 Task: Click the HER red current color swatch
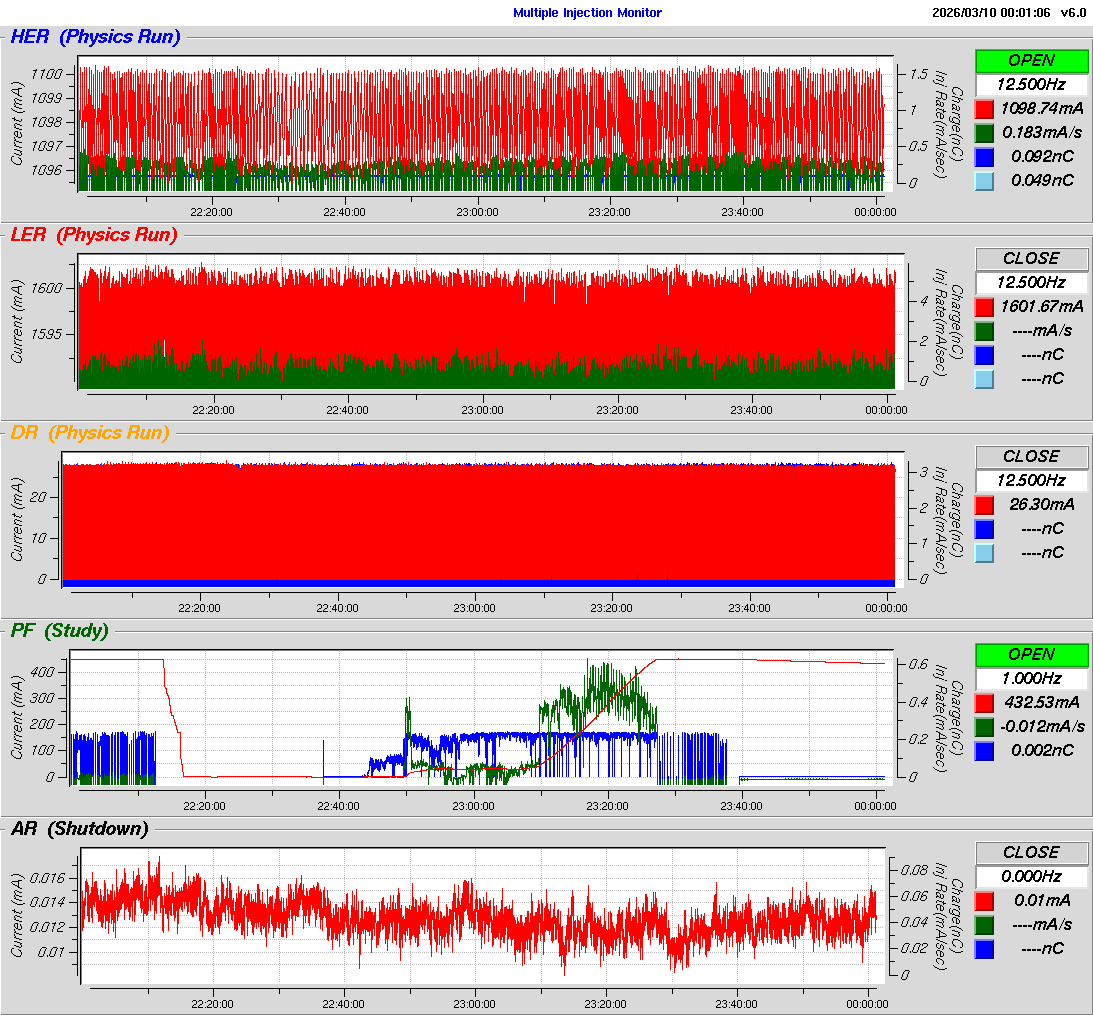coord(985,108)
